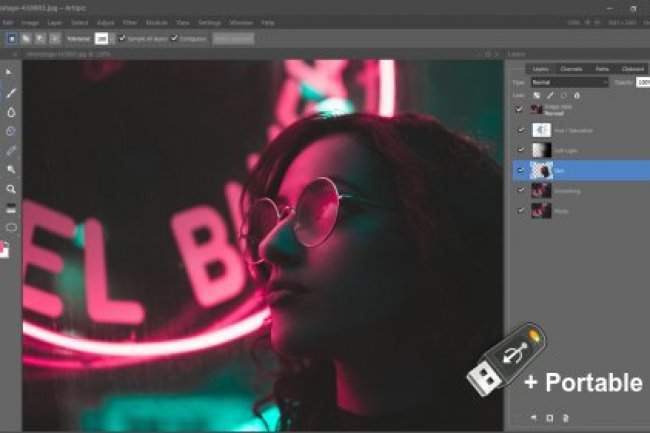Toggle visibility of top group layer

coord(519,109)
